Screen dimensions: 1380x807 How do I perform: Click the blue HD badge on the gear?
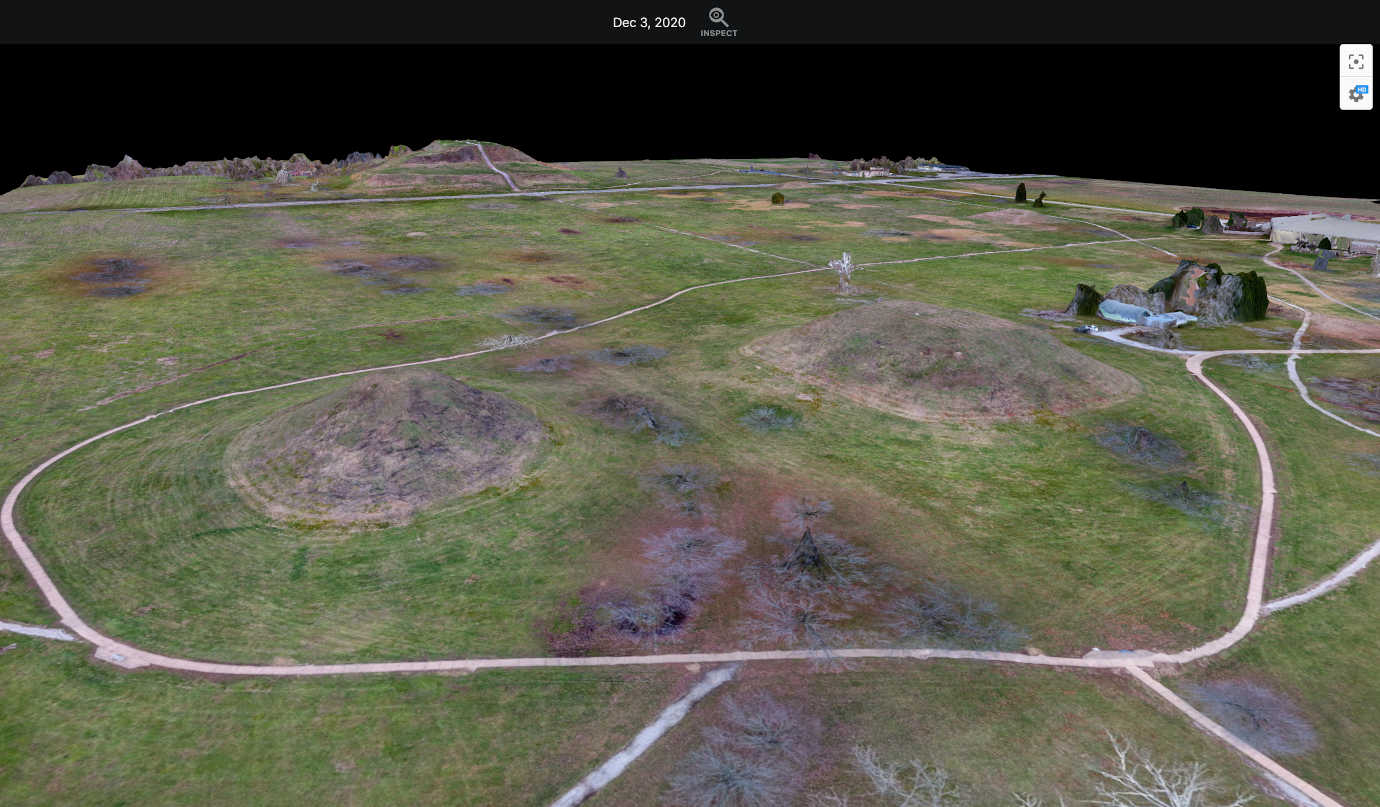1362,89
